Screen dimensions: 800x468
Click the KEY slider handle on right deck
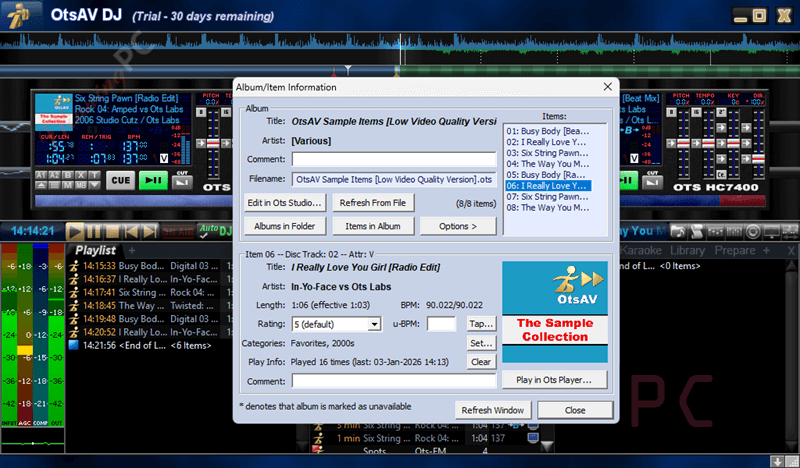(x=733, y=143)
